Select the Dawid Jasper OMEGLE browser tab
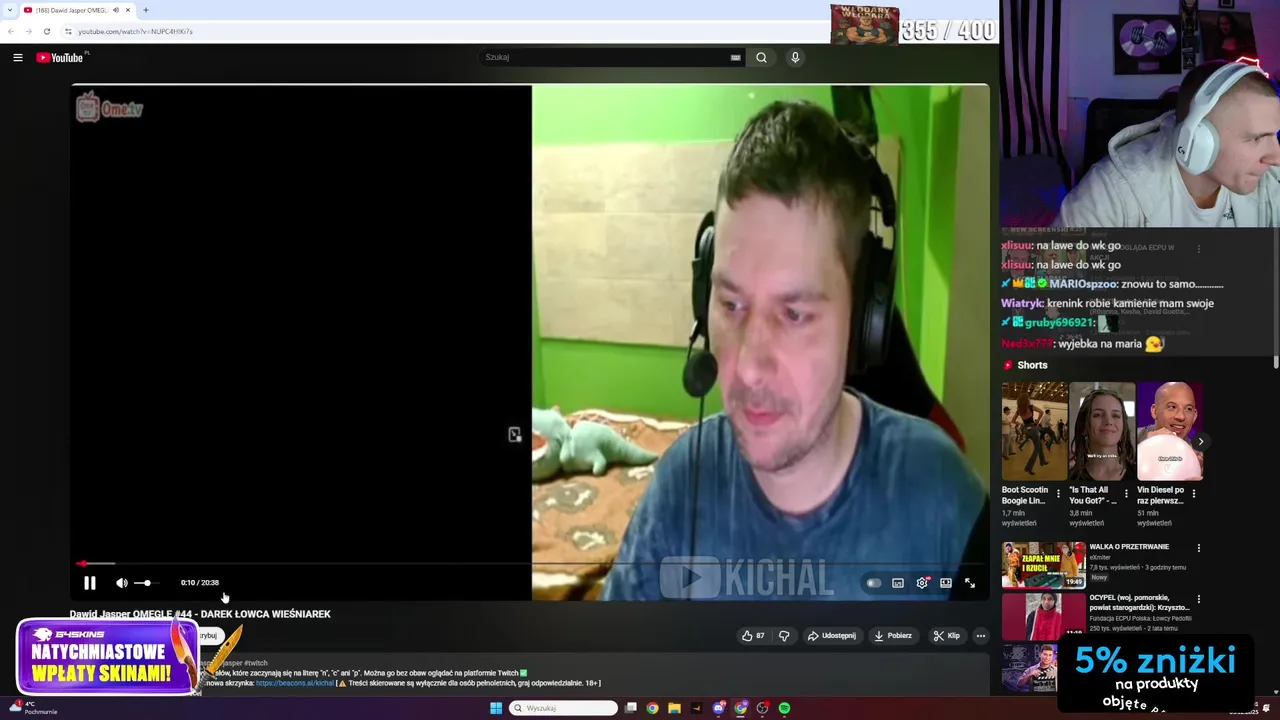Image resolution: width=1280 pixels, height=720 pixels. click(x=70, y=10)
